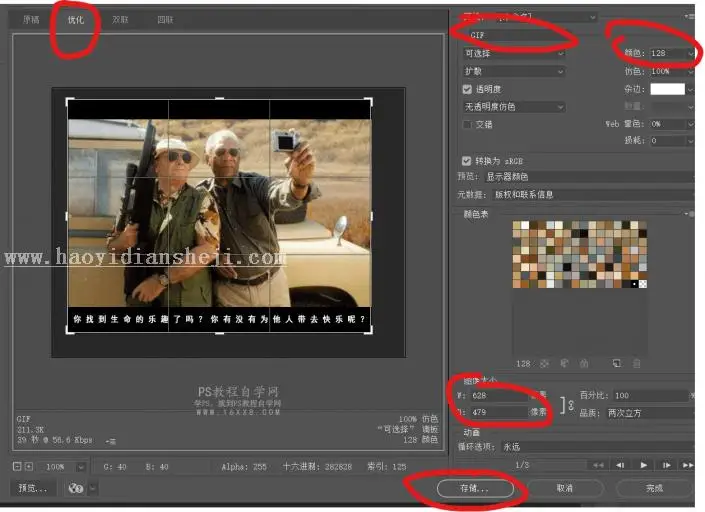705x512 pixels.
Task: Click the 完成 done button
Action: pos(654,488)
